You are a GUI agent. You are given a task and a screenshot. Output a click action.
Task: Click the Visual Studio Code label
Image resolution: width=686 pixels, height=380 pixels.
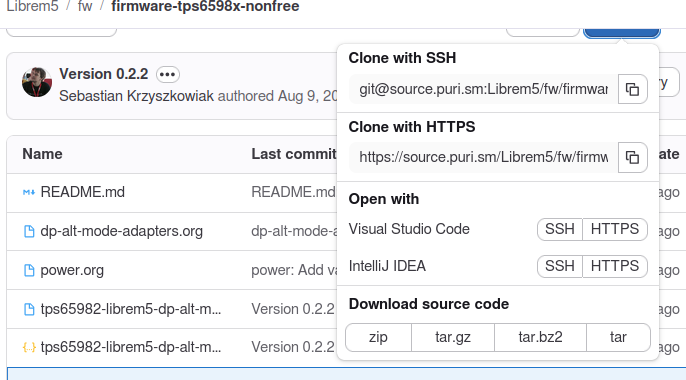[409, 229]
